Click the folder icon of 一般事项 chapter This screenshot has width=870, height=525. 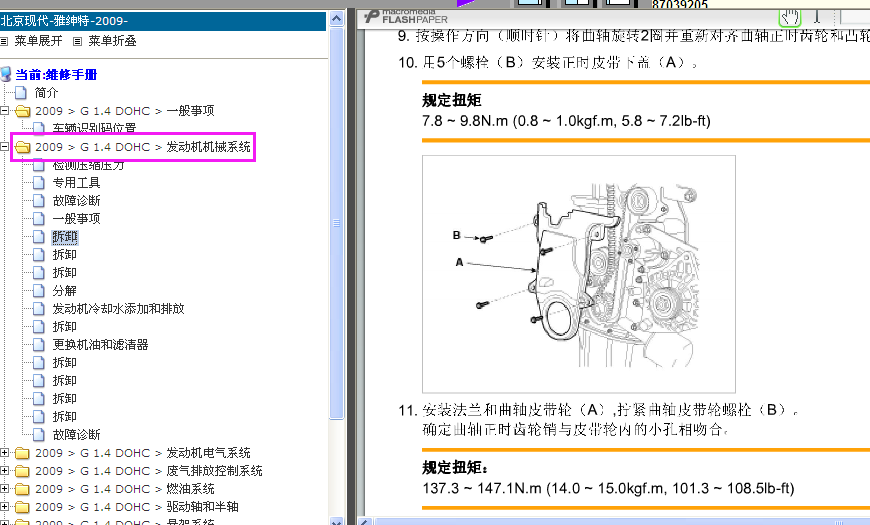pyautogui.click(x=22, y=111)
